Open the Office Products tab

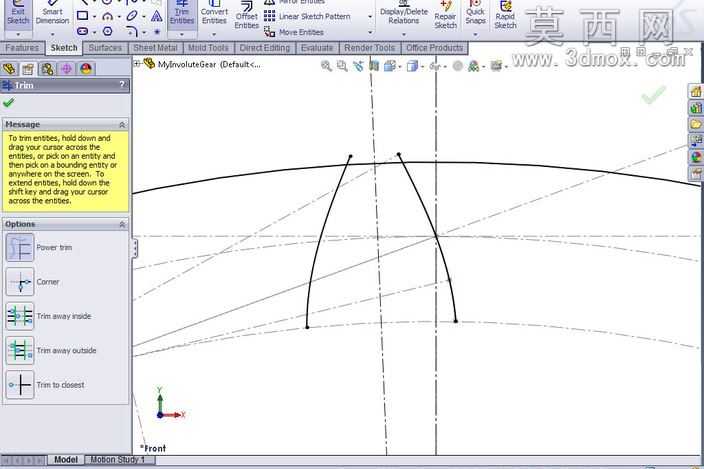coord(434,48)
